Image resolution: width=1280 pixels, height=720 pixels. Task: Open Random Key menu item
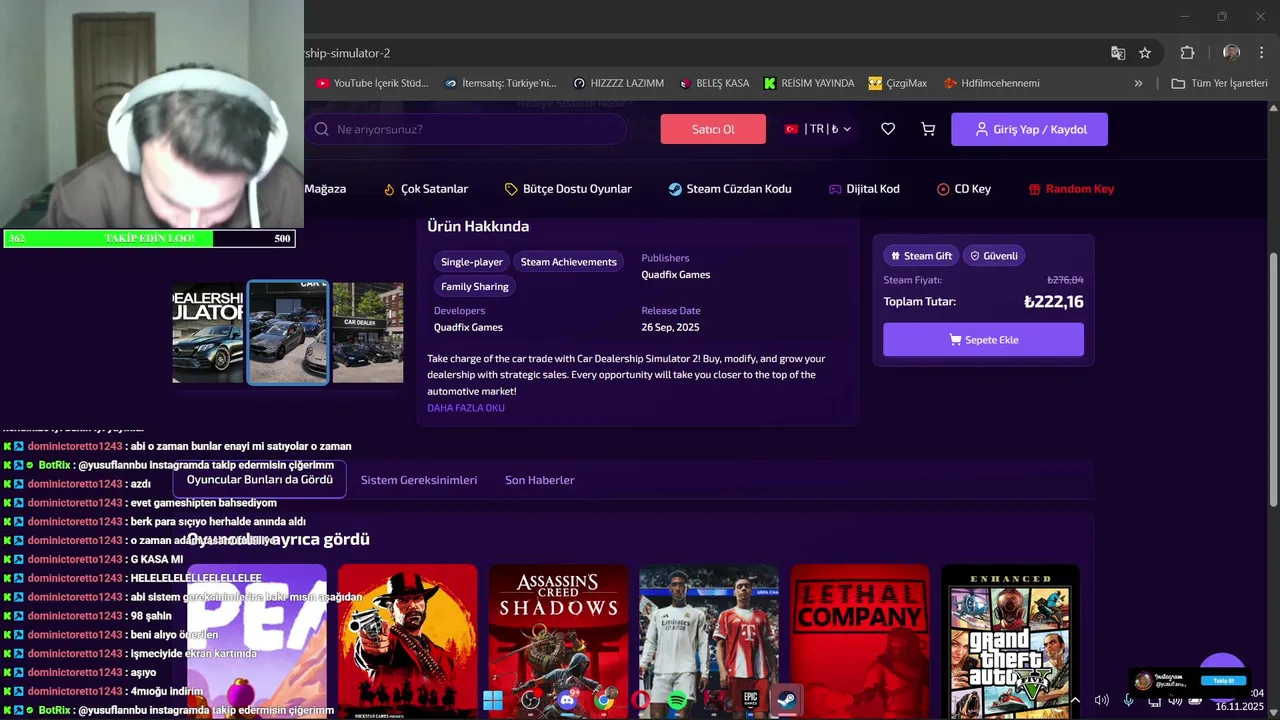tap(1071, 189)
